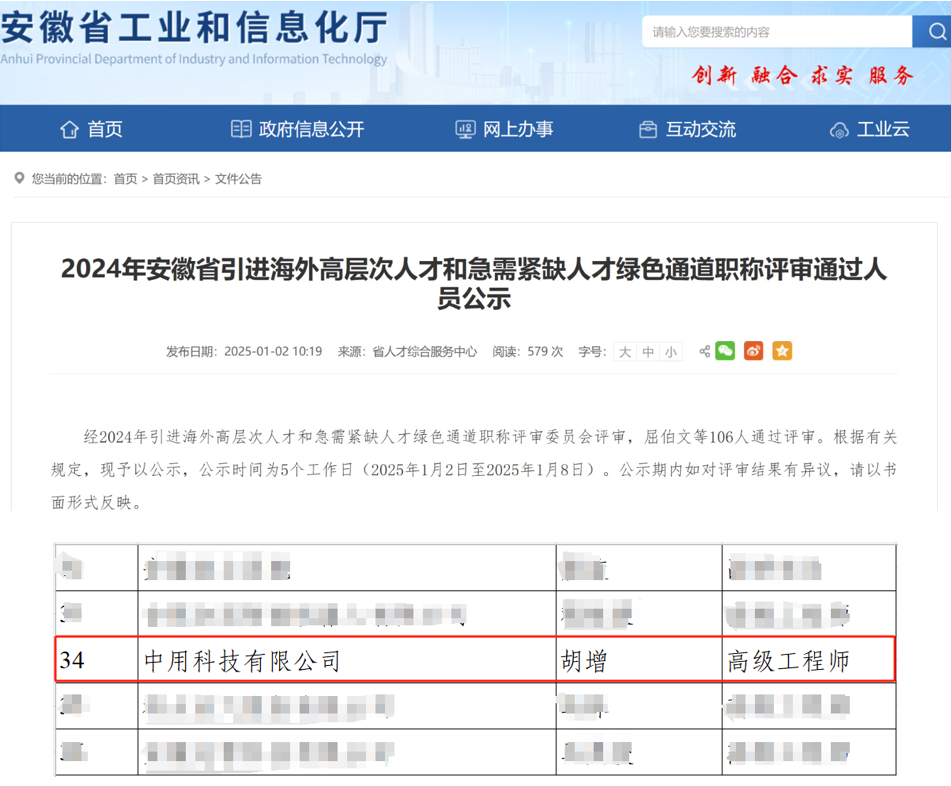Select medium font size 中
The height and width of the screenshot is (786, 951).
(648, 352)
